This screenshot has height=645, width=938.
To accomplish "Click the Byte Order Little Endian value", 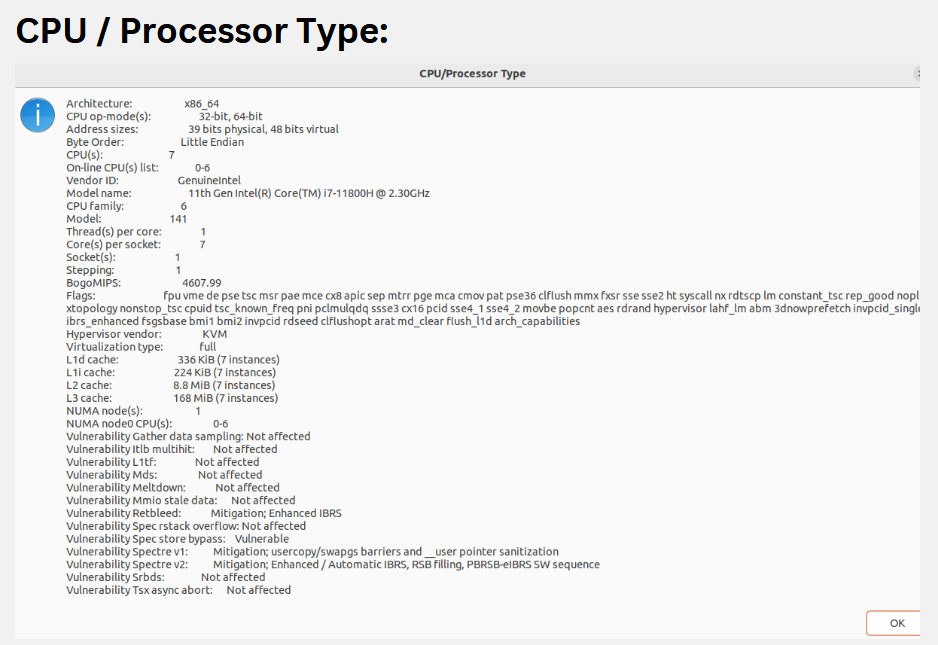I will point(212,142).
